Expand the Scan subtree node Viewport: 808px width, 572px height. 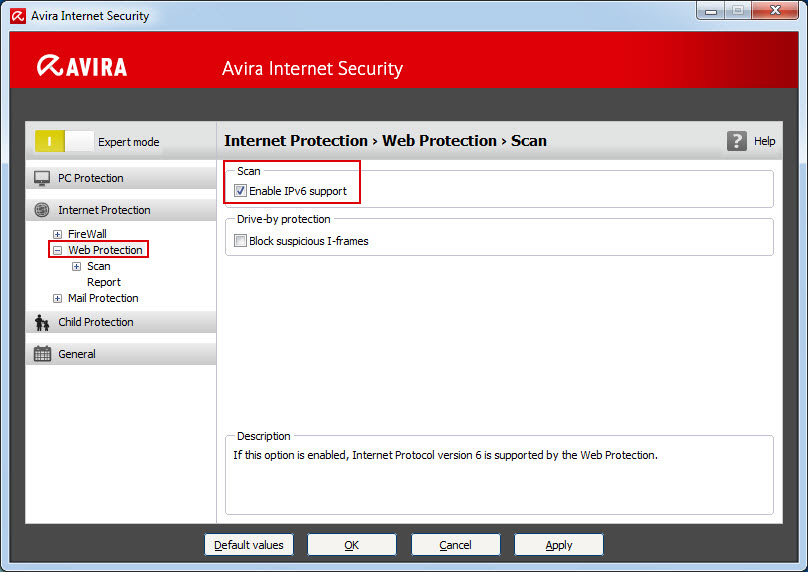(76, 266)
